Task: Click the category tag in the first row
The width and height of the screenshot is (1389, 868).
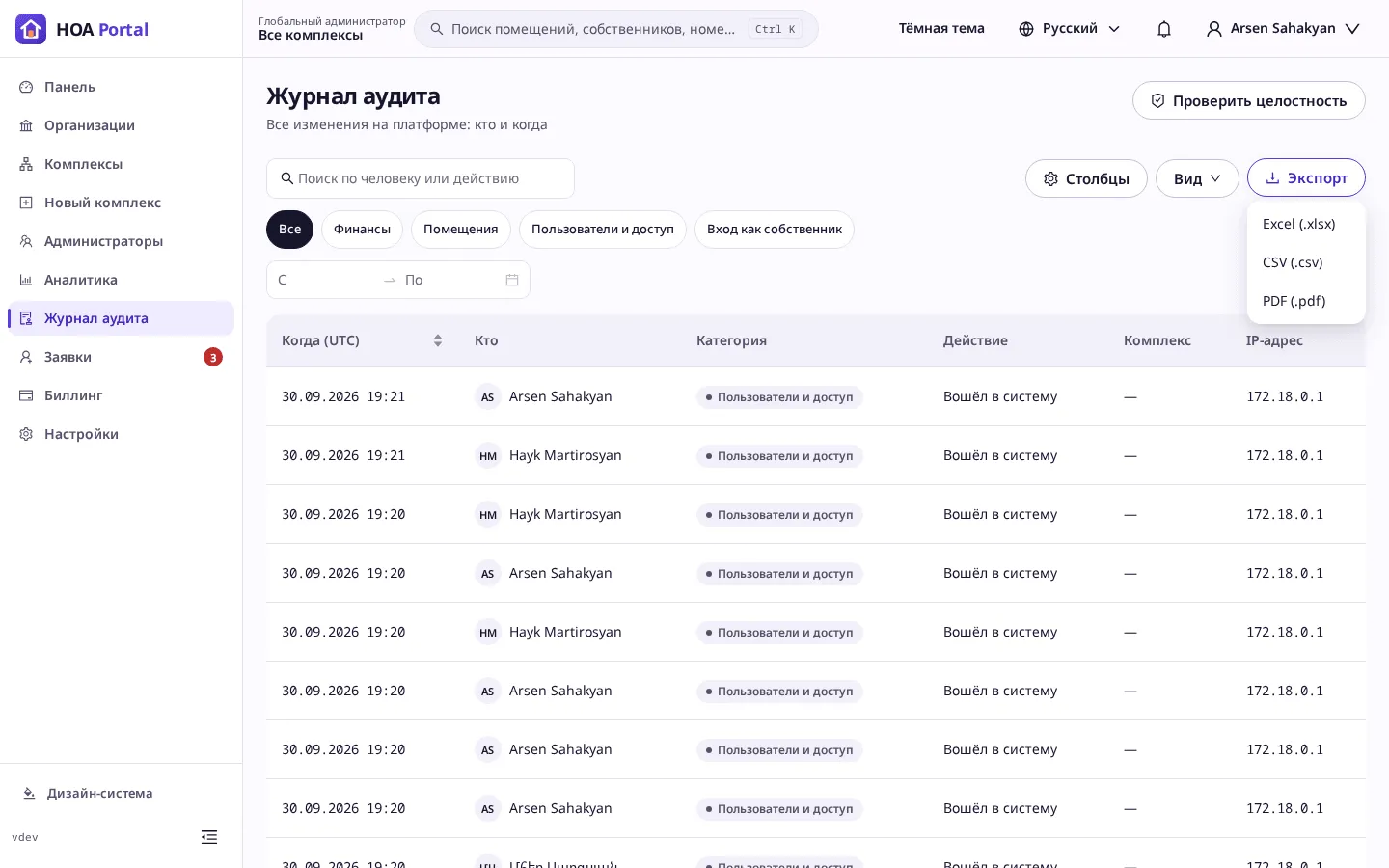Action: point(779,397)
